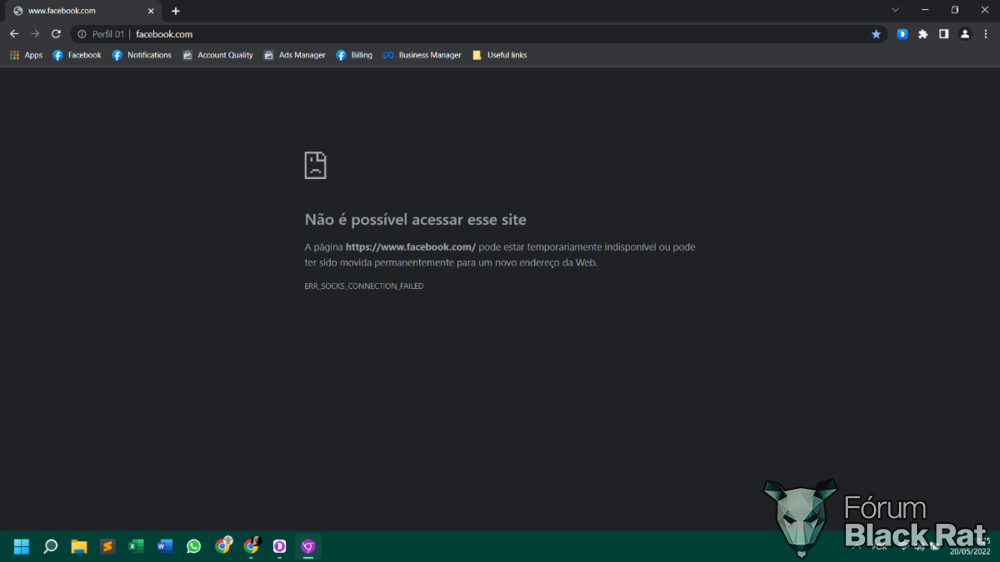Launch Sublime Text from taskbar
The width and height of the screenshot is (1000, 562).
click(108, 547)
